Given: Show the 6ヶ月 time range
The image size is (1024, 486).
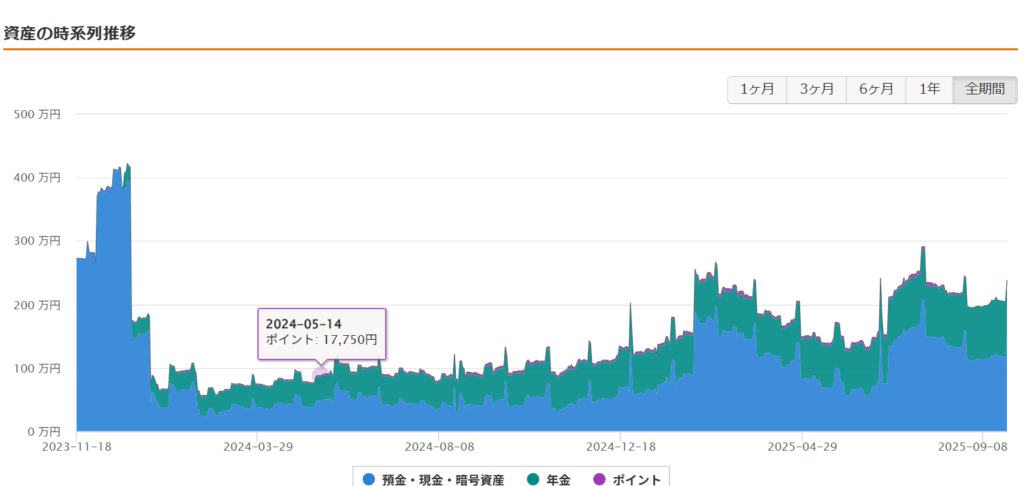Looking at the screenshot, I should pos(875,89).
